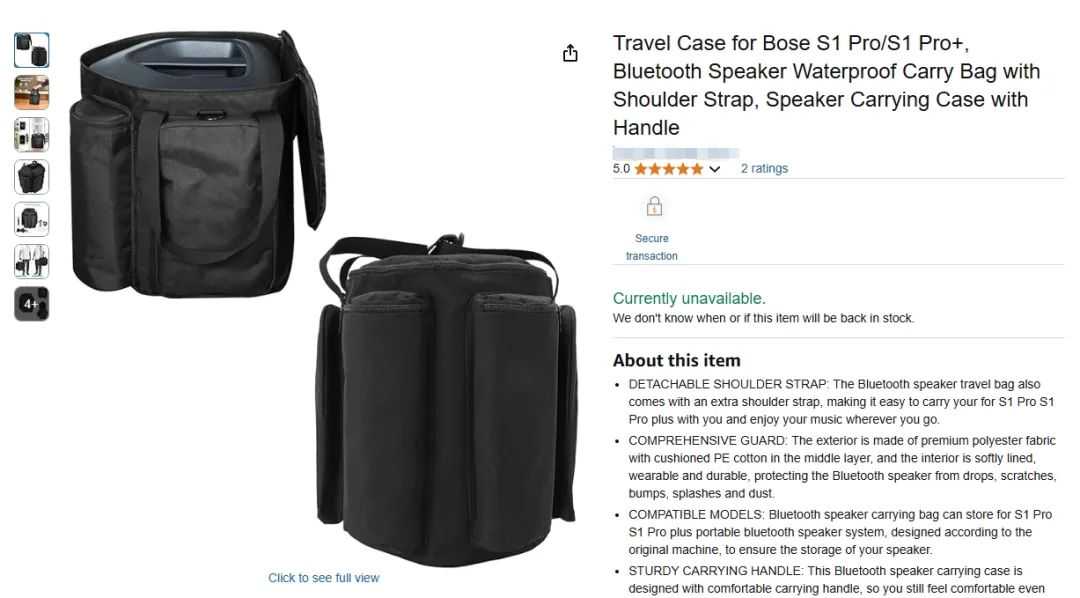Image resolution: width=1080 pixels, height=598 pixels.
Task: Select the first thumbnail showing two bags
Action: (x=32, y=50)
